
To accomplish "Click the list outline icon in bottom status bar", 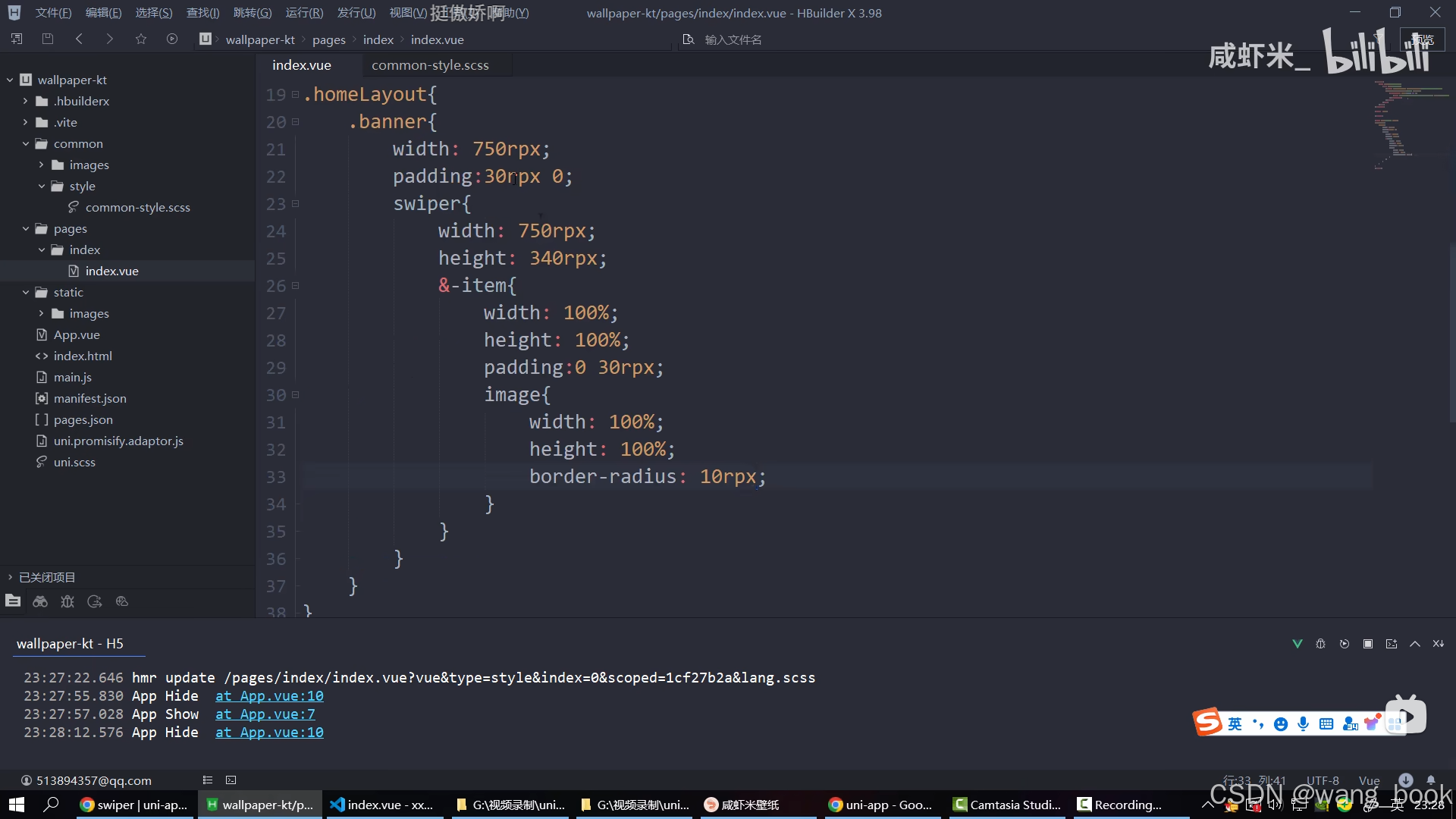I will tap(208, 780).
